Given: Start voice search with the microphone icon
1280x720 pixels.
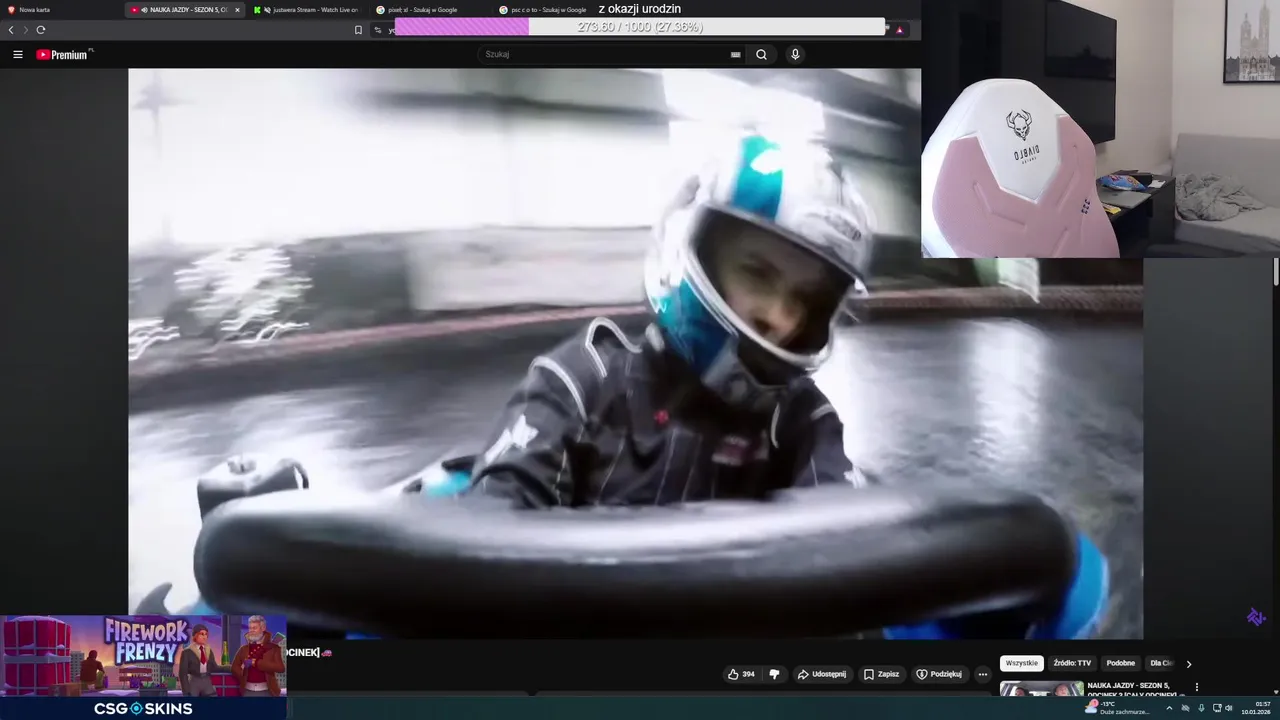Looking at the screenshot, I should click(x=795, y=55).
